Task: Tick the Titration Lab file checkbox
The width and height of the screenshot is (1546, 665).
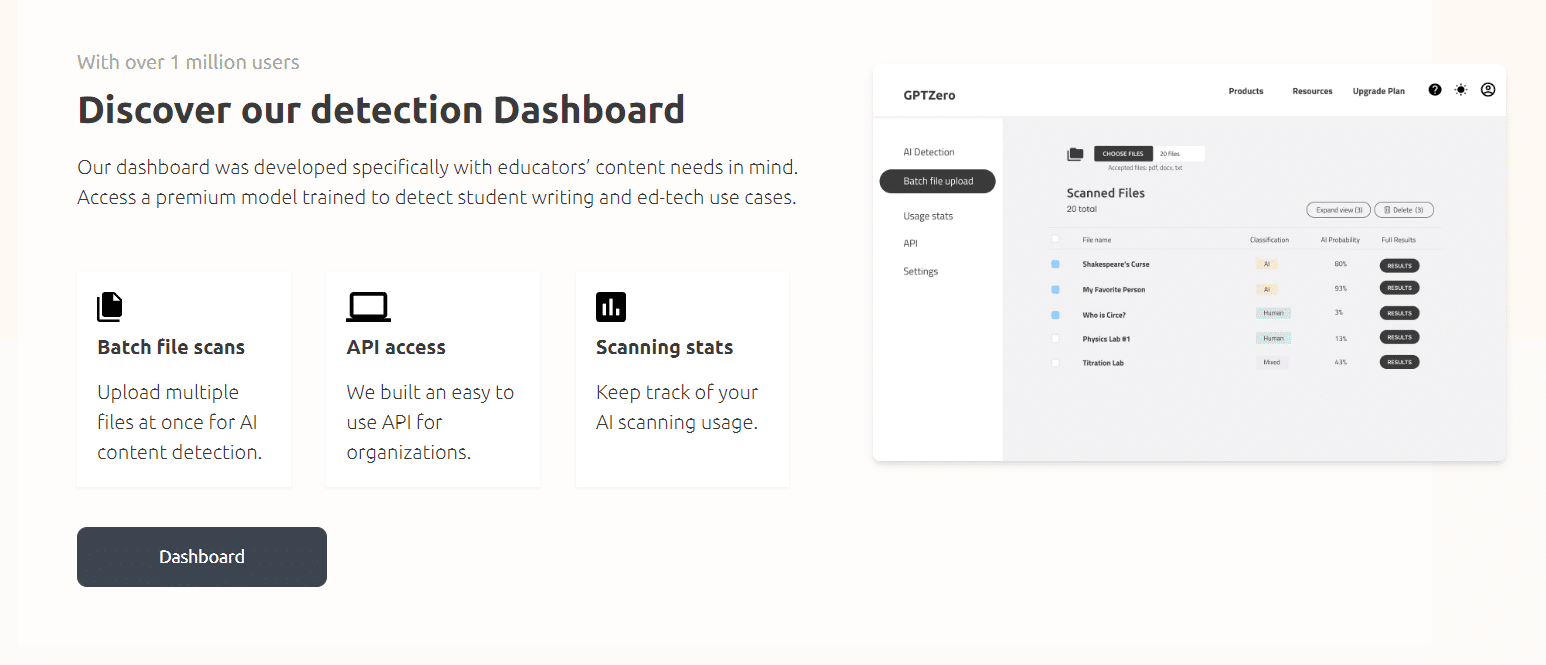Action: coord(1055,363)
